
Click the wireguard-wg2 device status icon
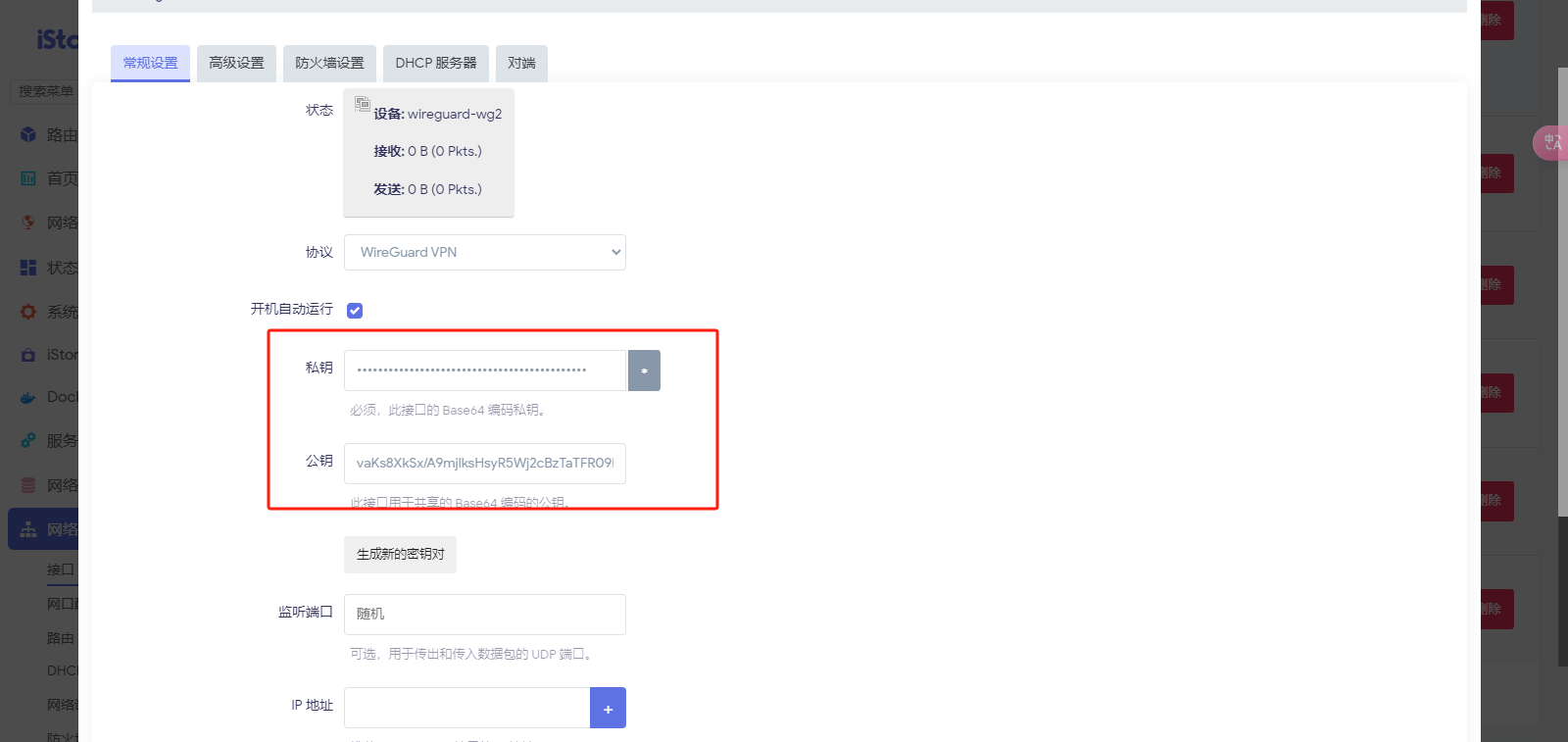point(362,103)
